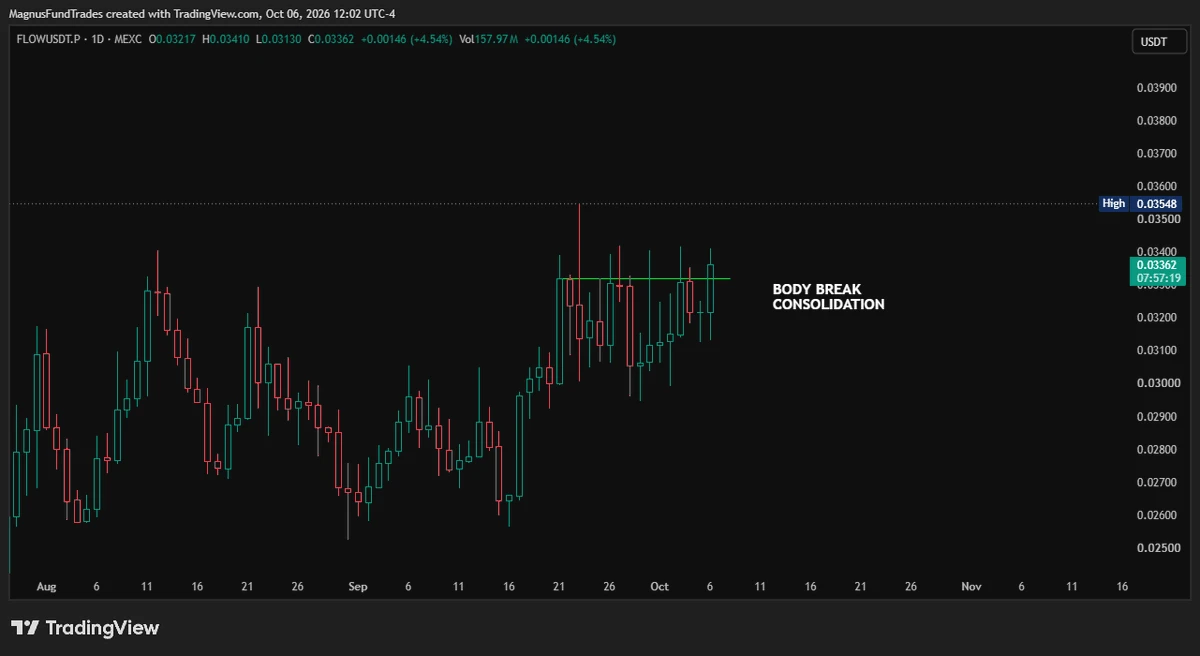1200x656 pixels.
Task: Click the 0.03200 price axis label
Action: 1155,318
